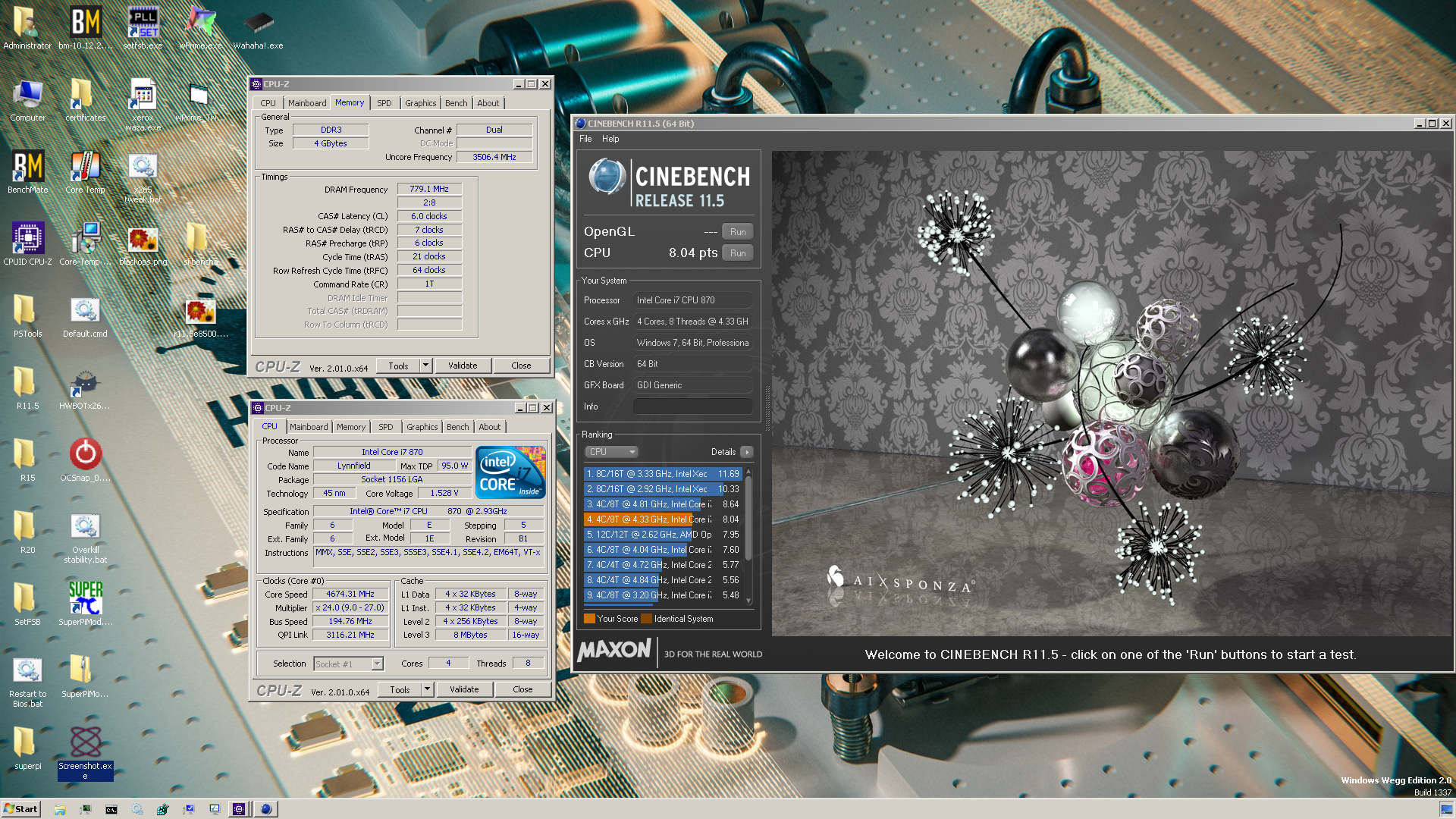Select x265 tweak.bat file icon
The width and height of the screenshot is (1456, 819).
(143, 177)
